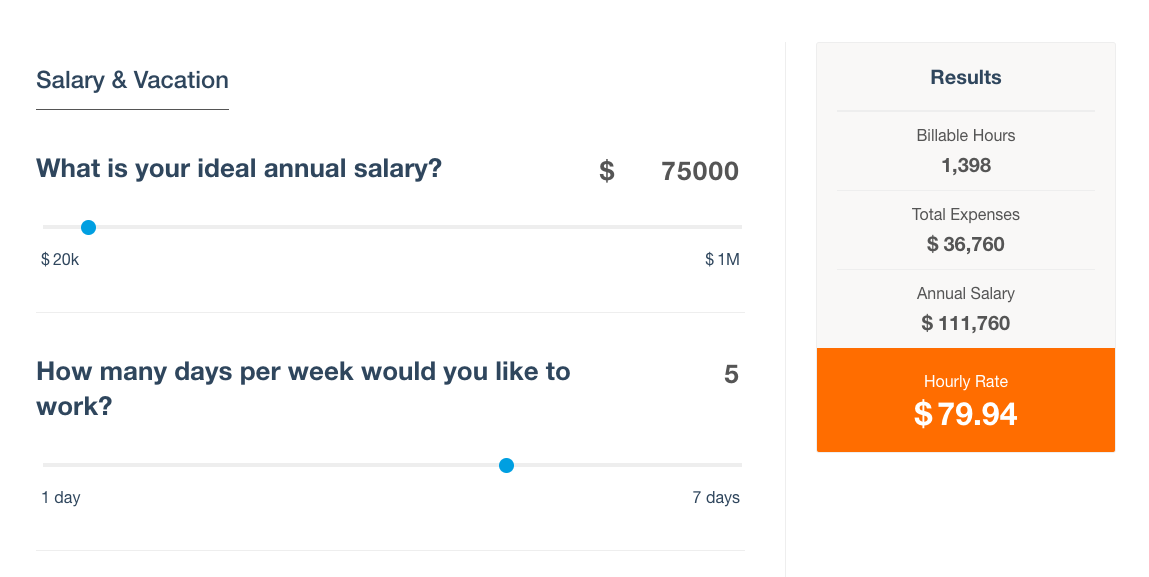Click the dollar sign beside salary input
The image size is (1149, 577).
point(607,171)
